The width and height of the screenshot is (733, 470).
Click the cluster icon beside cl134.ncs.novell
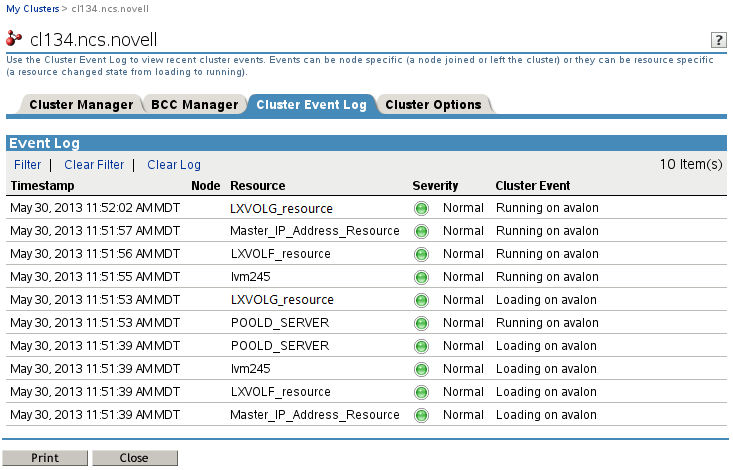point(15,39)
